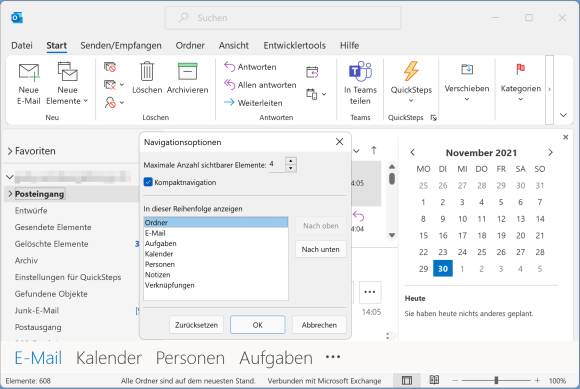Collapse the ribbon with the chevron
Image resolution: width=580 pixels, height=389 pixels.
563,115
